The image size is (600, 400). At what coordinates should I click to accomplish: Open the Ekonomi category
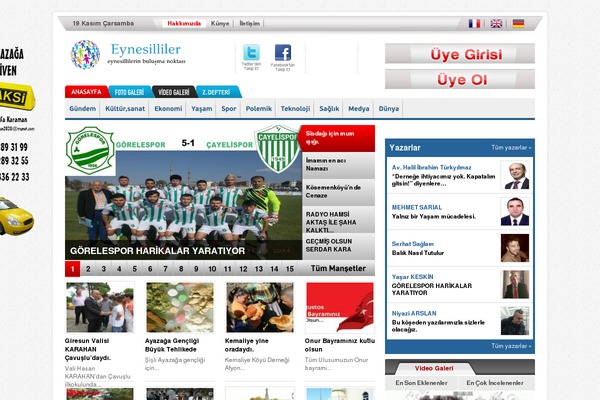(x=168, y=108)
